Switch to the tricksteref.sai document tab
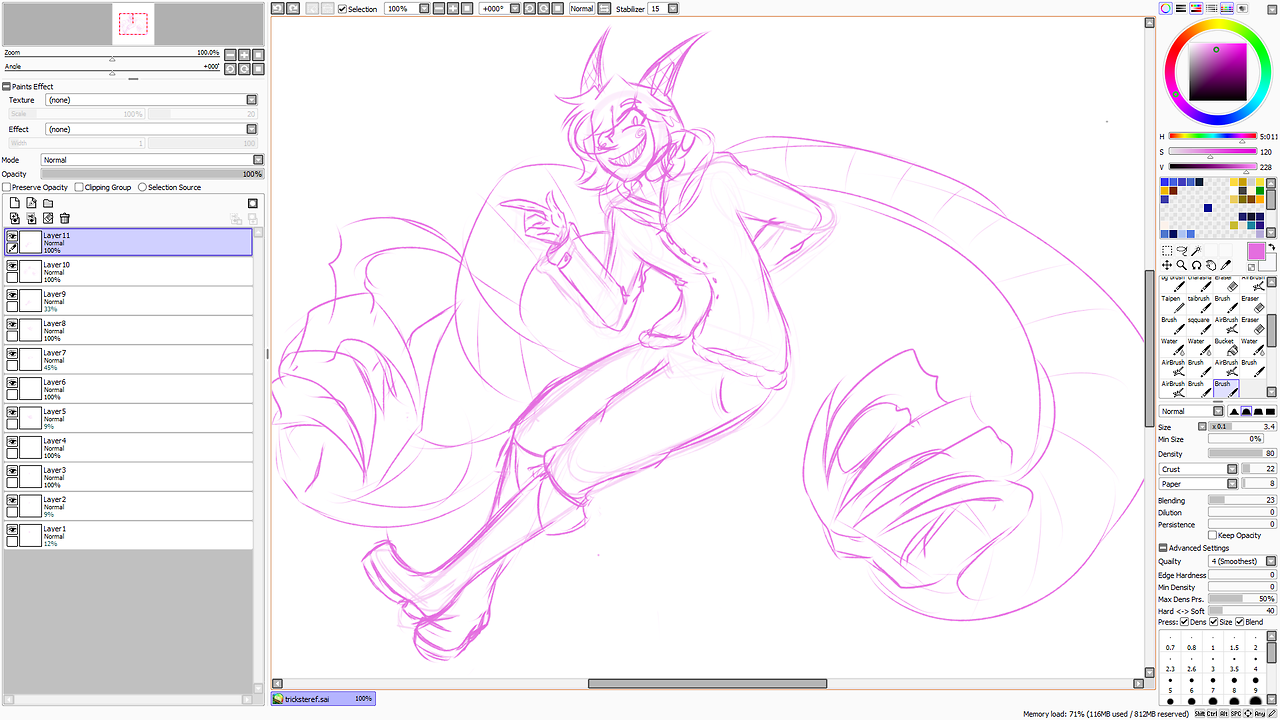 (322, 699)
